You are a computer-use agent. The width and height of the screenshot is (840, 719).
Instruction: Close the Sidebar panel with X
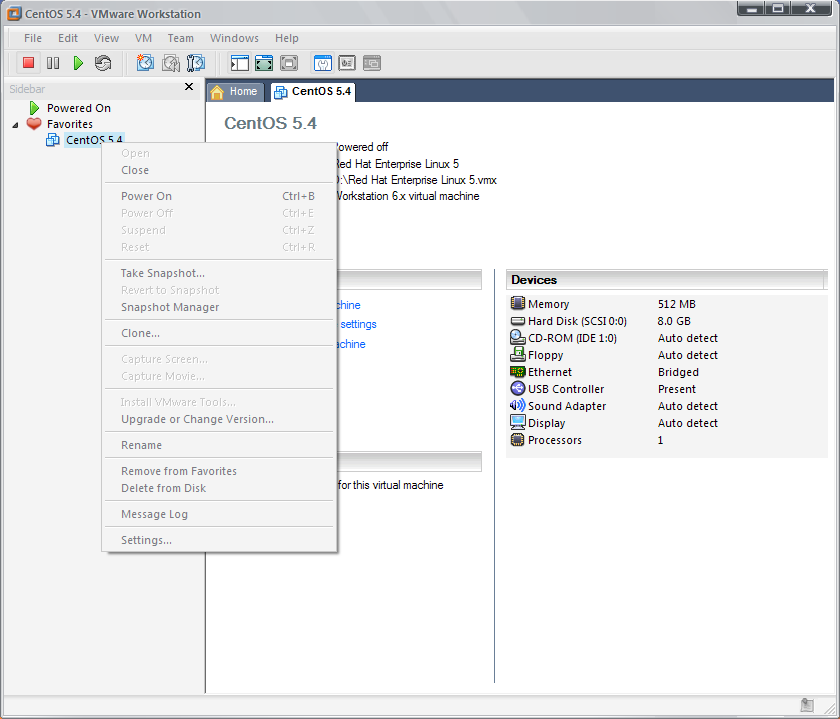189,87
